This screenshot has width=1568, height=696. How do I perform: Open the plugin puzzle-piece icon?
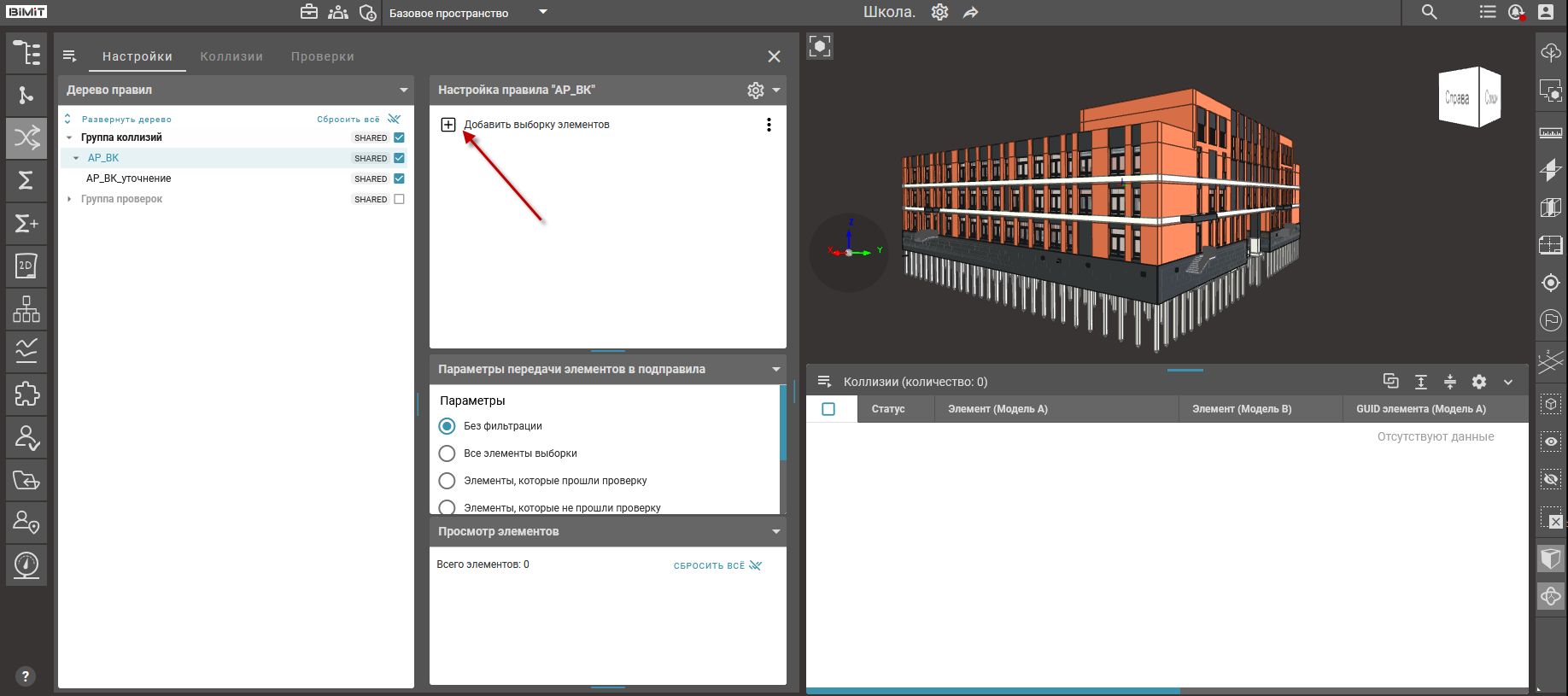click(26, 394)
